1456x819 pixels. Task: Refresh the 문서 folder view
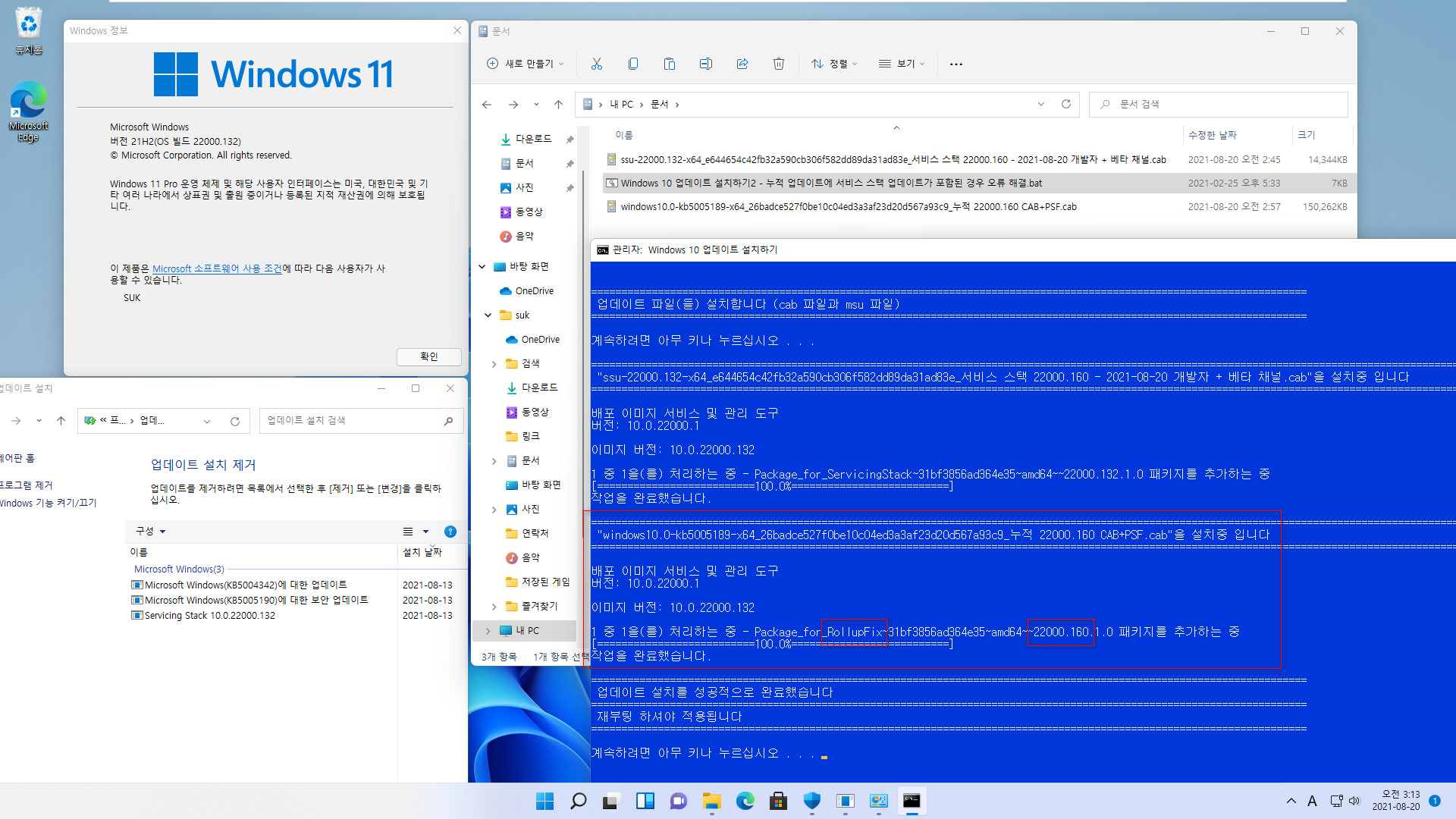[1066, 104]
